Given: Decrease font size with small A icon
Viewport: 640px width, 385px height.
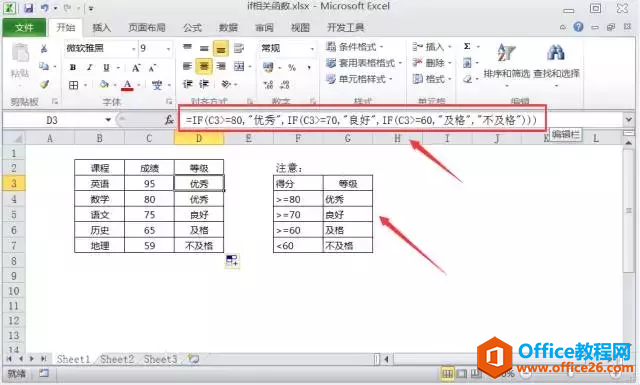Looking at the screenshot, I should [153, 68].
